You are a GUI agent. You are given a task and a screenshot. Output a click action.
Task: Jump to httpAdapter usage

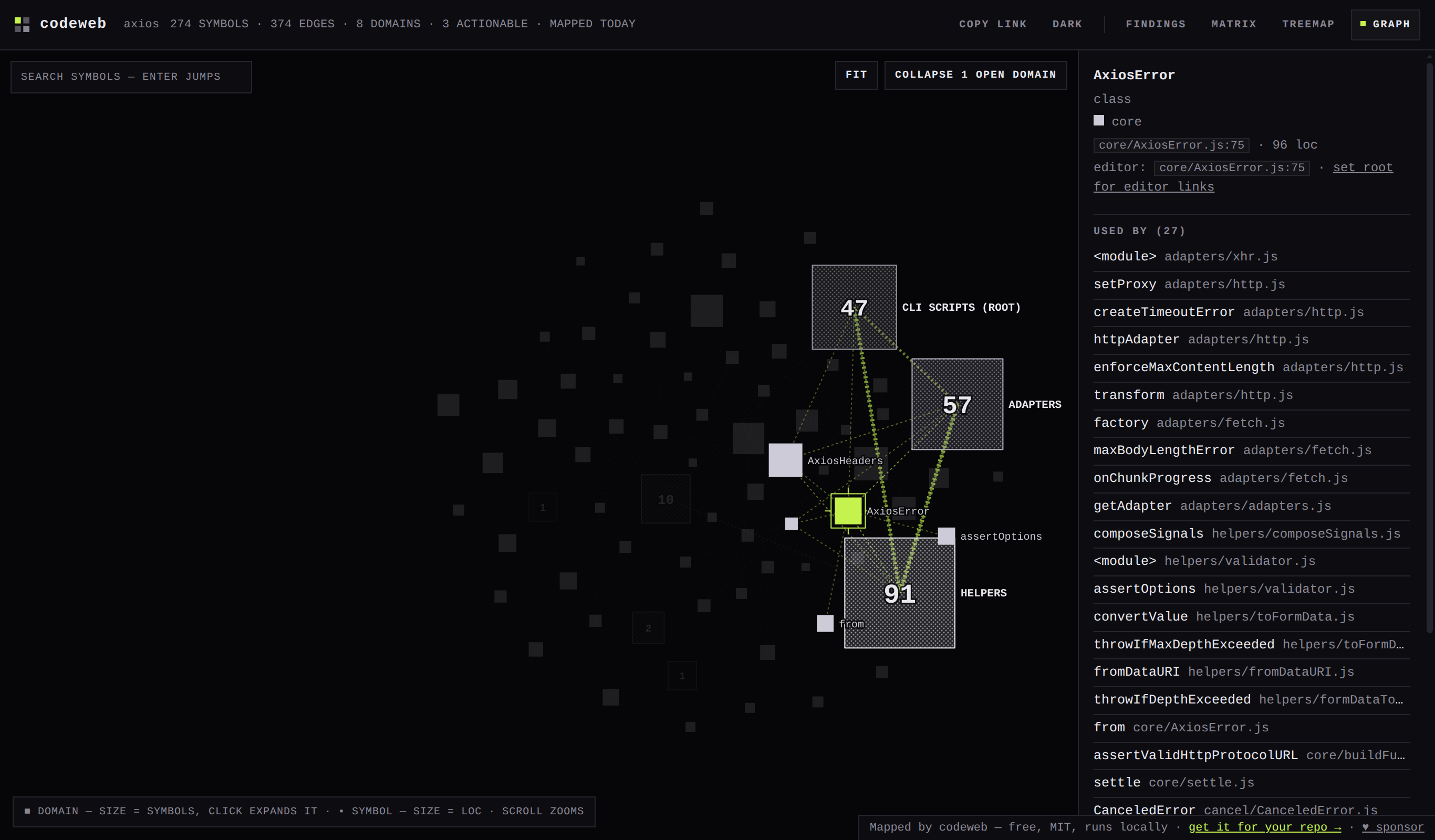1251,340
